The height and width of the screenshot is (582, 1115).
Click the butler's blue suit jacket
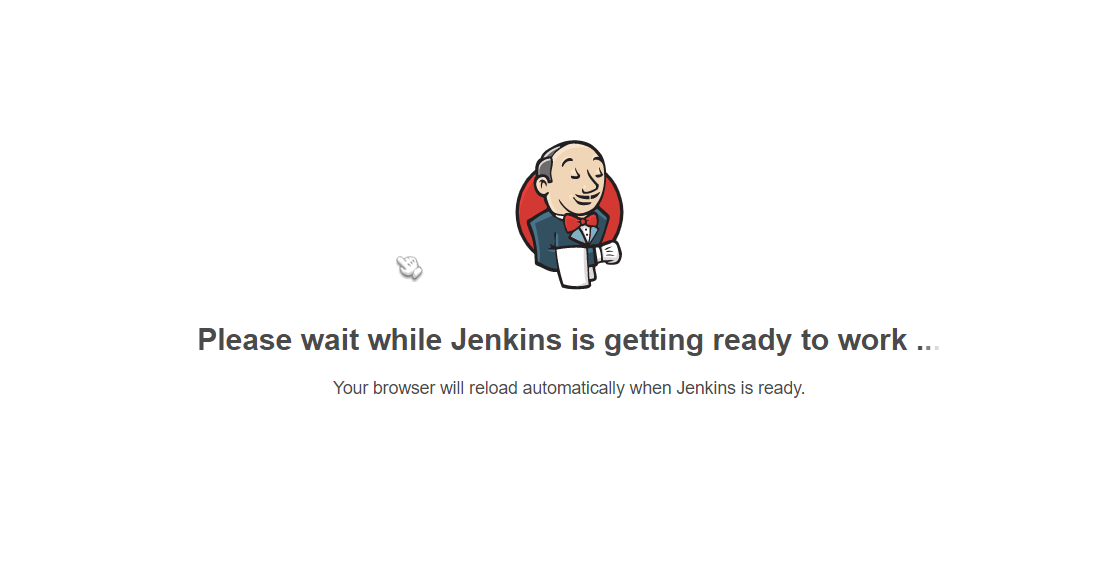548,240
